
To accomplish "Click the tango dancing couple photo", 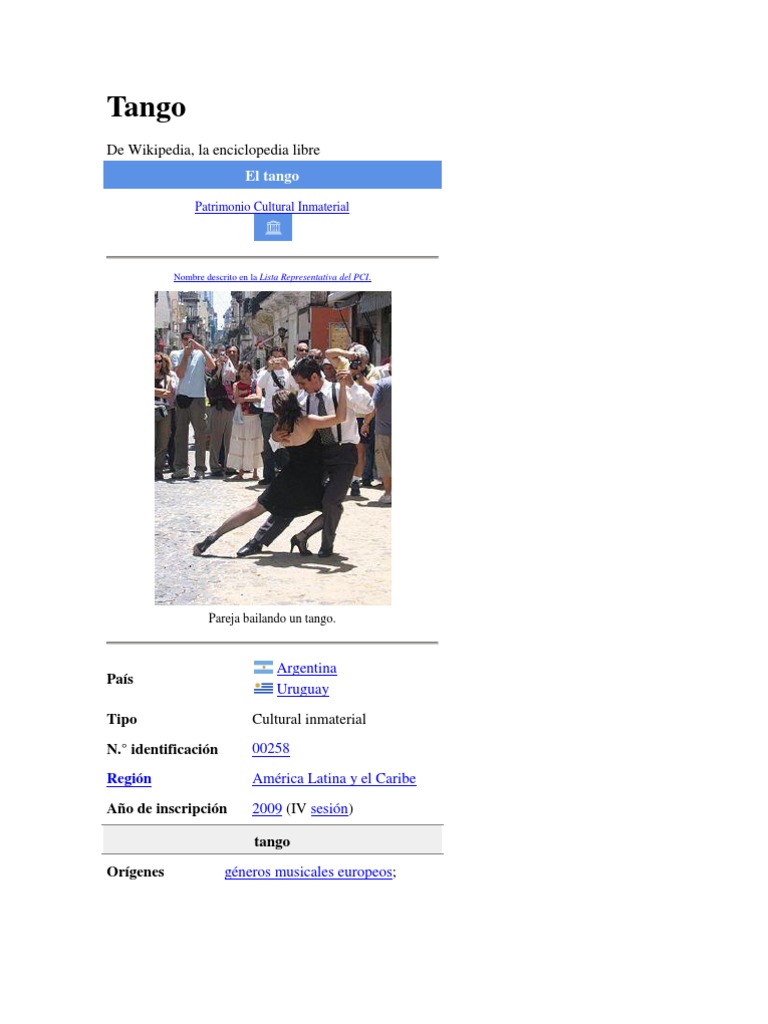I will tap(273, 448).
